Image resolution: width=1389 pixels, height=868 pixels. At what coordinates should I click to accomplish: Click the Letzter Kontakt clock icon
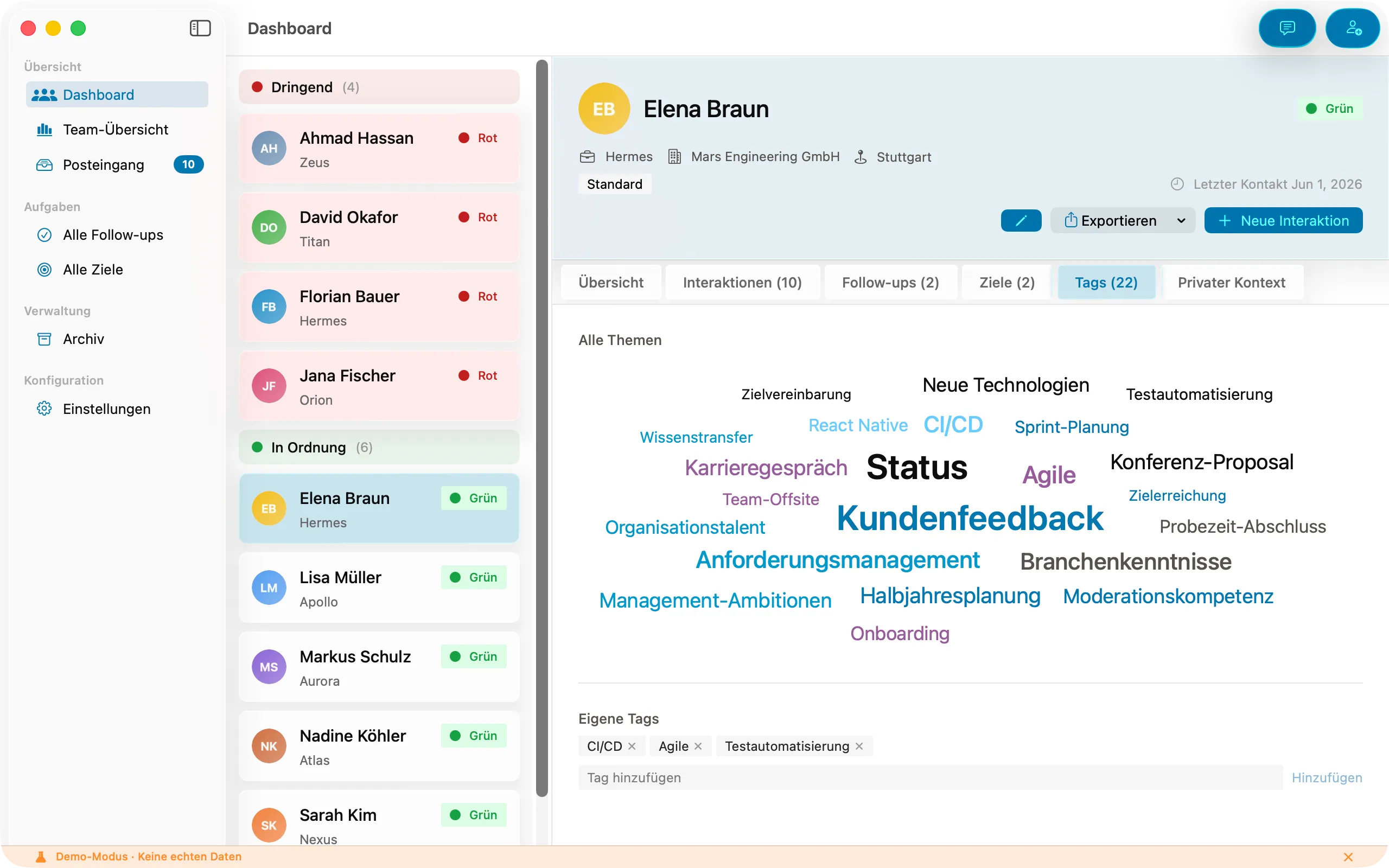(x=1177, y=184)
